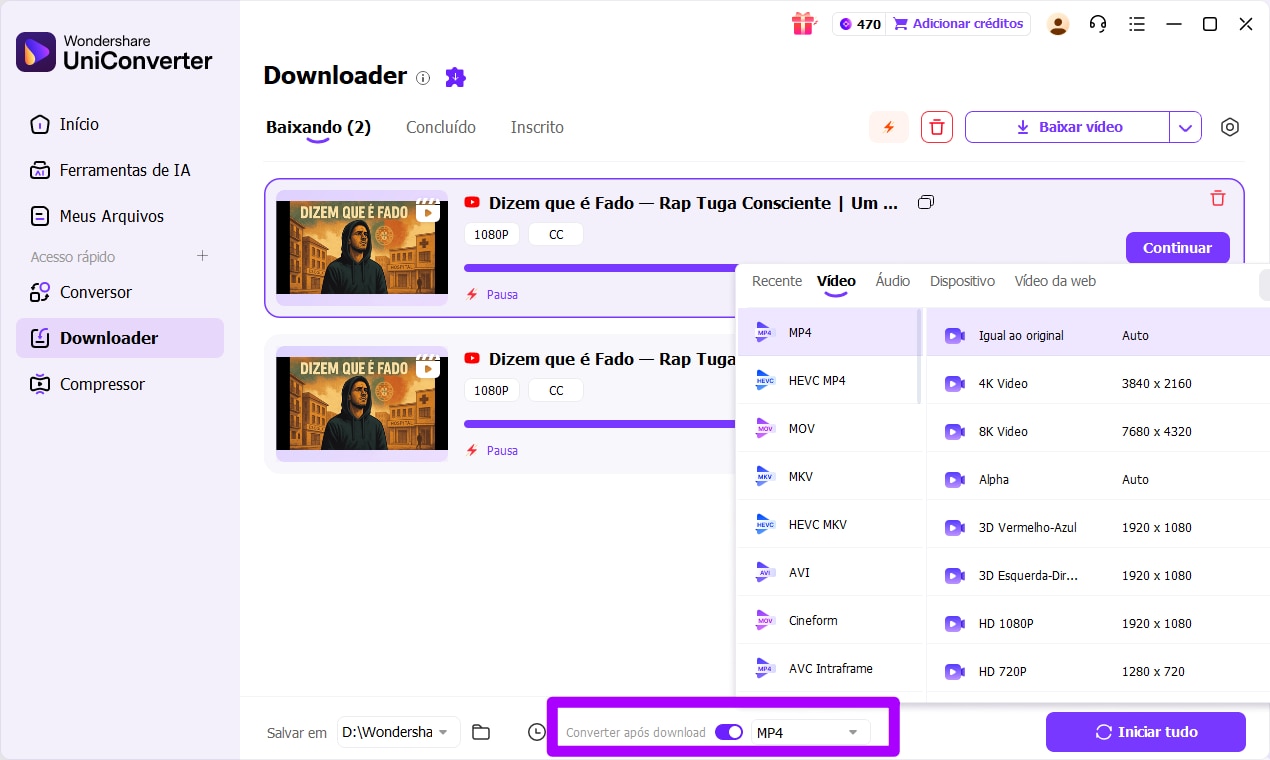
Task: Open Downloader settings gear icon
Action: 1230,127
